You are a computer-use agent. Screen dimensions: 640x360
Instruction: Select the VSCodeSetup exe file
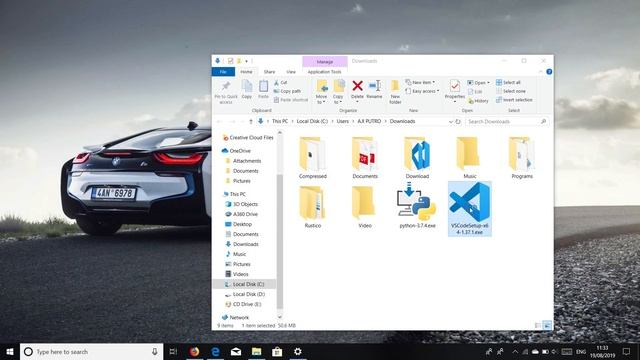470,209
